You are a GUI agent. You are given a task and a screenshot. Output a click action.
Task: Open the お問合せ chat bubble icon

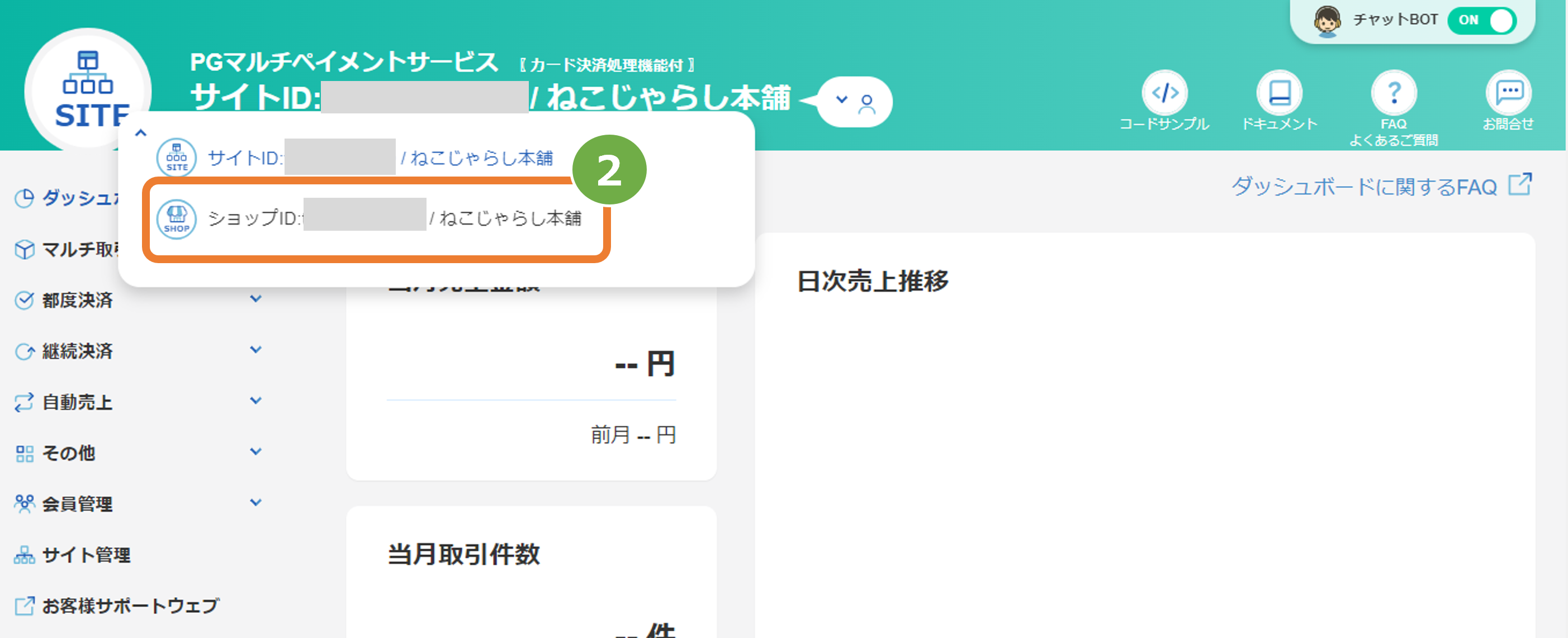[x=1508, y=92]
